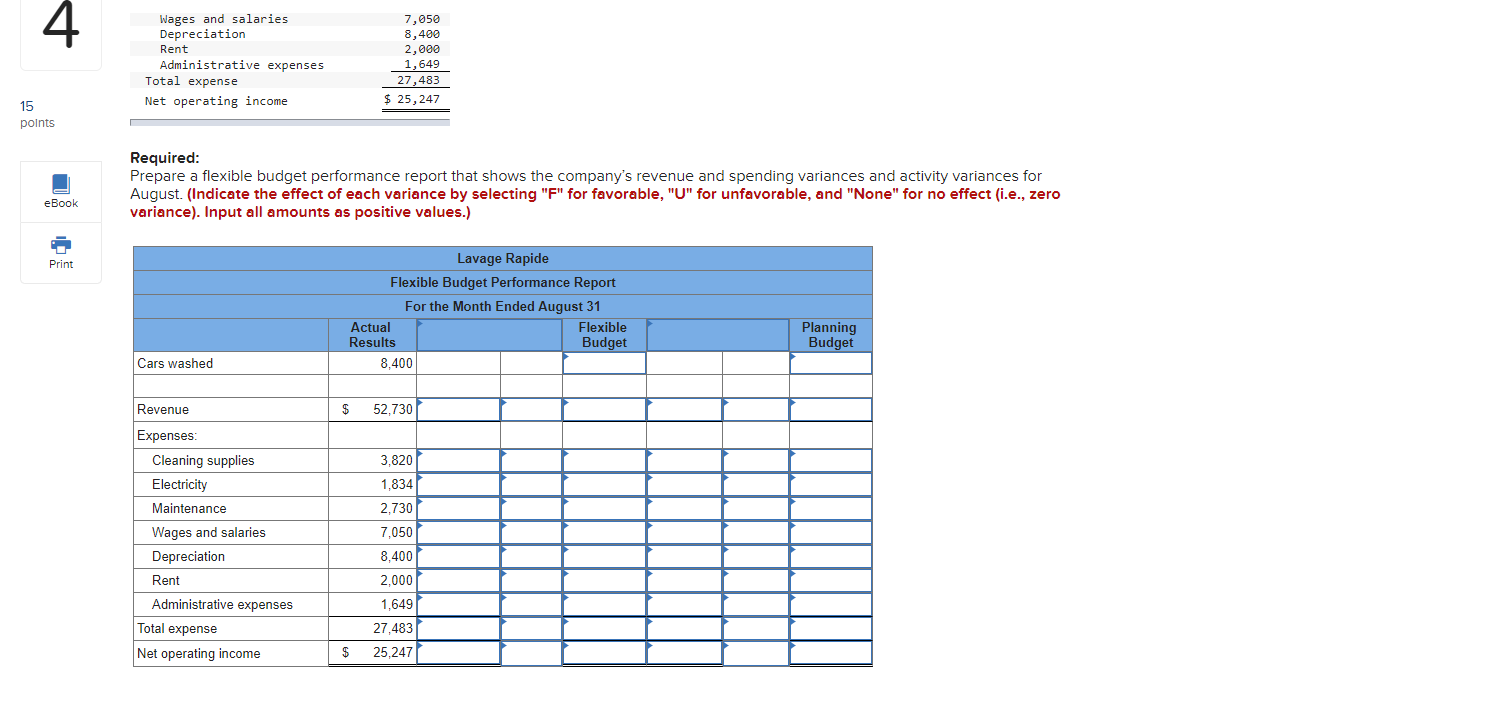Click Rent row Flexible Budget input
This screenshot has width=1488, height=707.
click(x=604, y=580)
